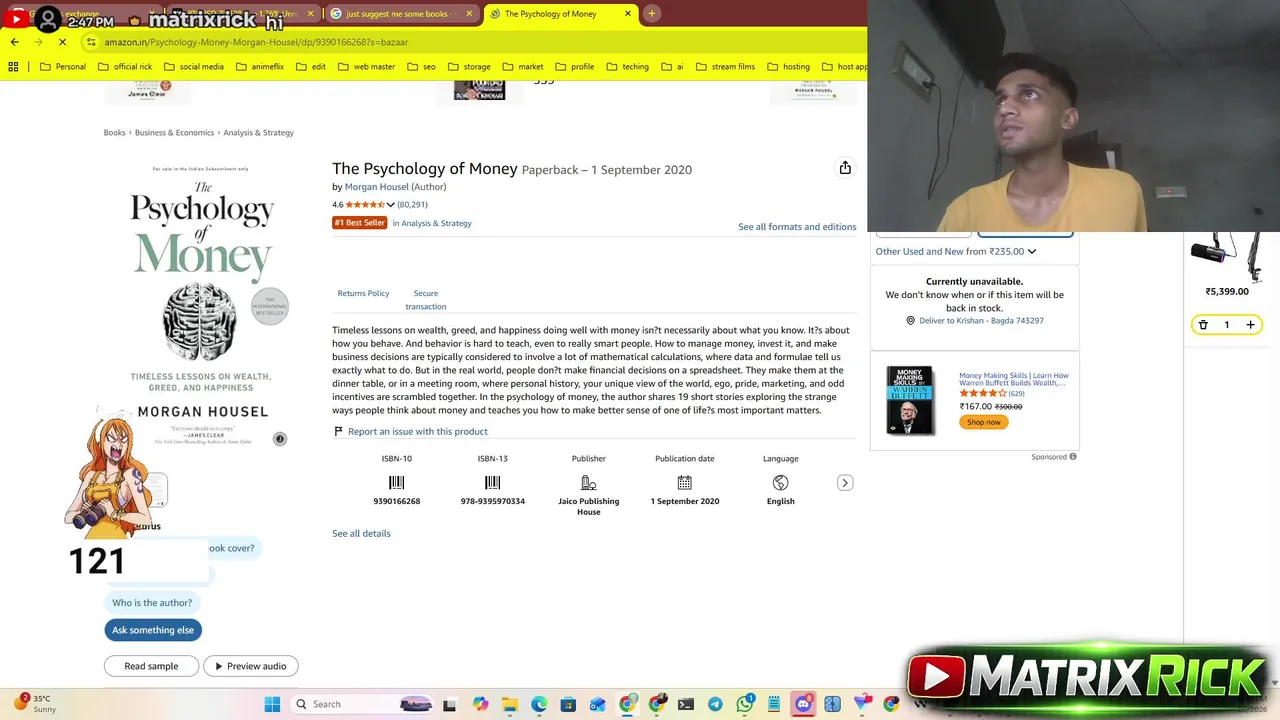Click the ISBN-13 barcode icon
The height and width of the screenshot is (720, 1280).
[492, 483]
